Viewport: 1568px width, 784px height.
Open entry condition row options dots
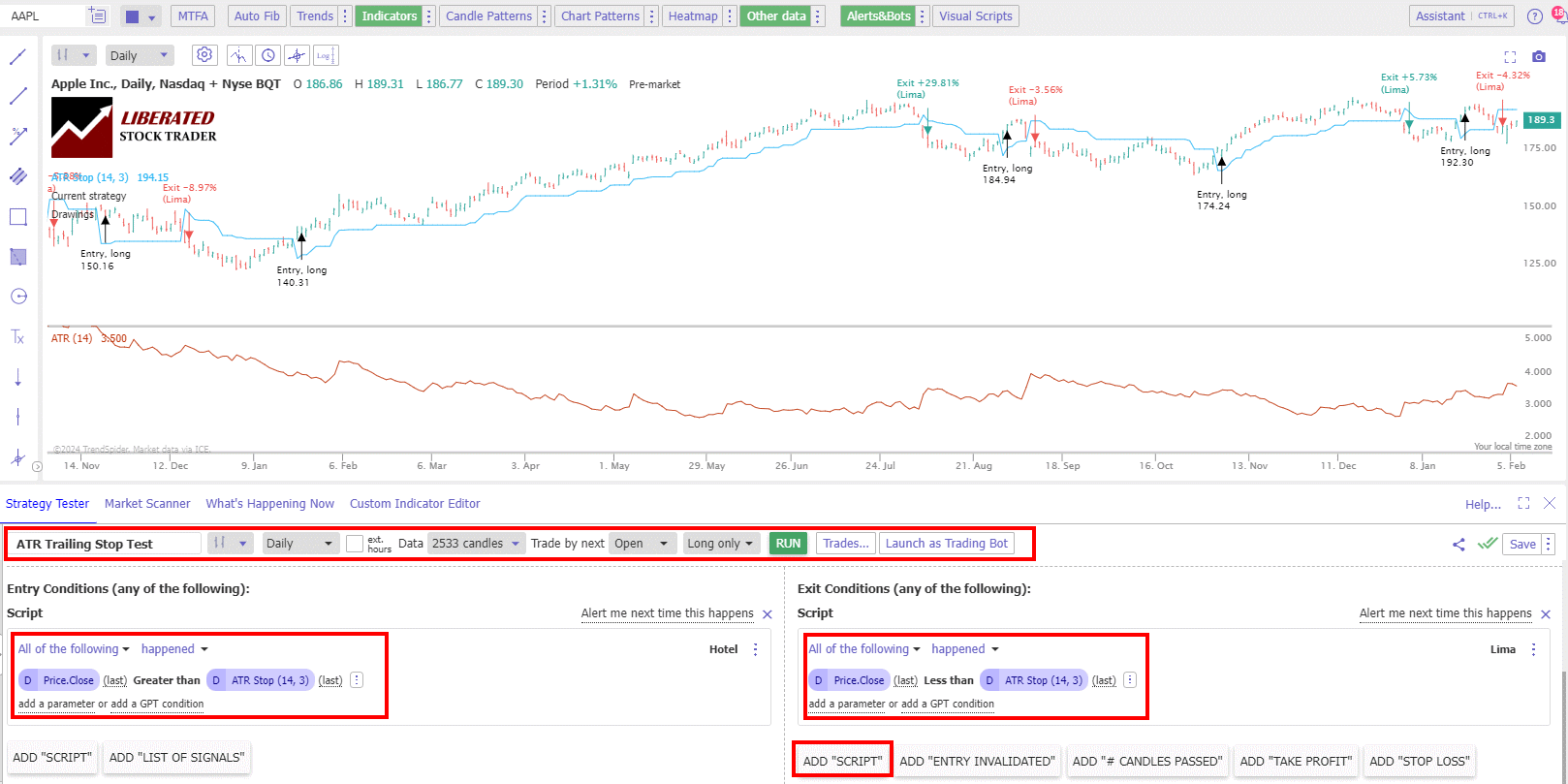[x=357, y=680]
